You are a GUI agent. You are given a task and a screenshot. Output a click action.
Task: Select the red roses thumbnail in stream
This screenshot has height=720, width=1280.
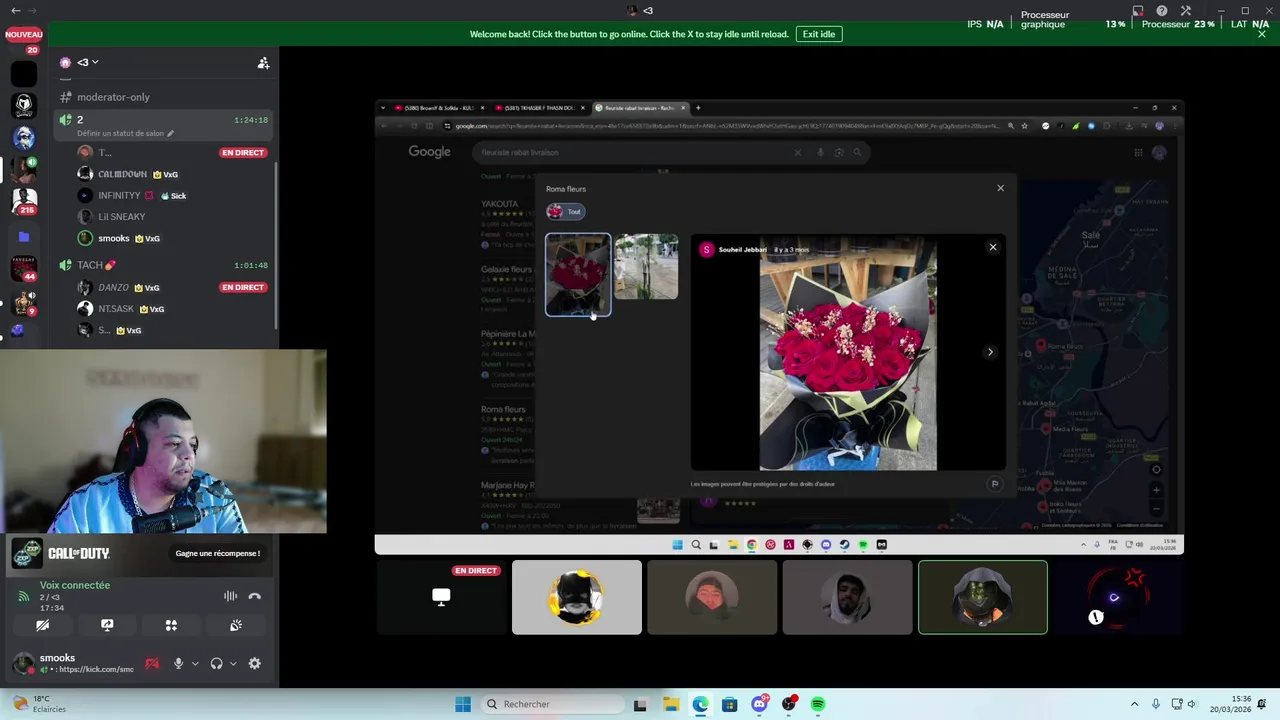(x=578, y=274)
